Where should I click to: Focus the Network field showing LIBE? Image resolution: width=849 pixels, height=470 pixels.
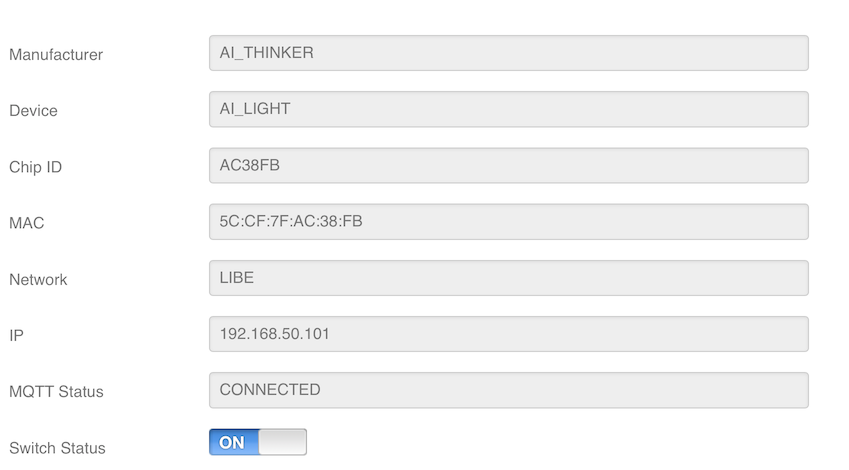508,278
